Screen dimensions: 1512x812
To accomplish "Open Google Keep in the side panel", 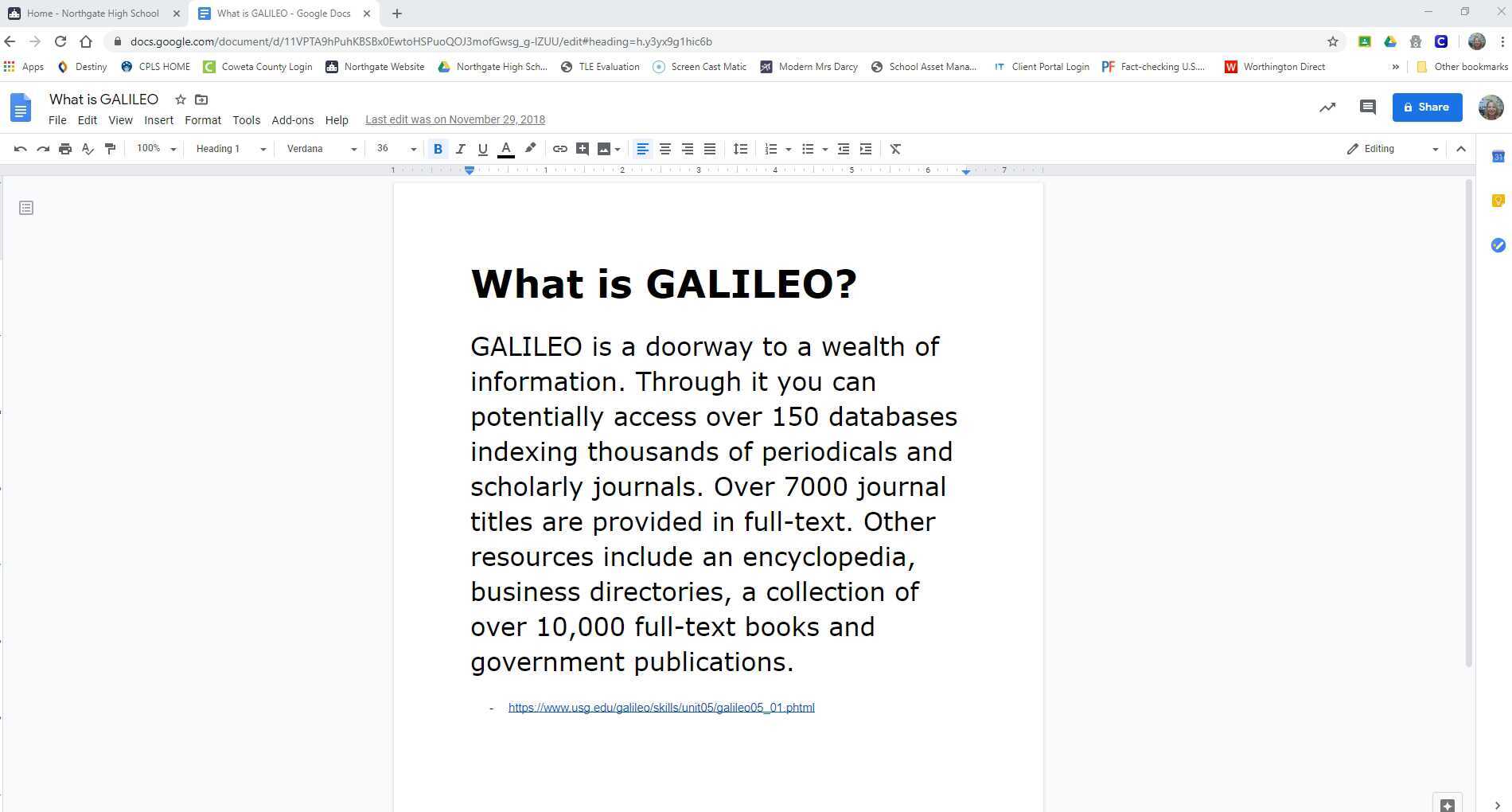I will (1498, 201).
